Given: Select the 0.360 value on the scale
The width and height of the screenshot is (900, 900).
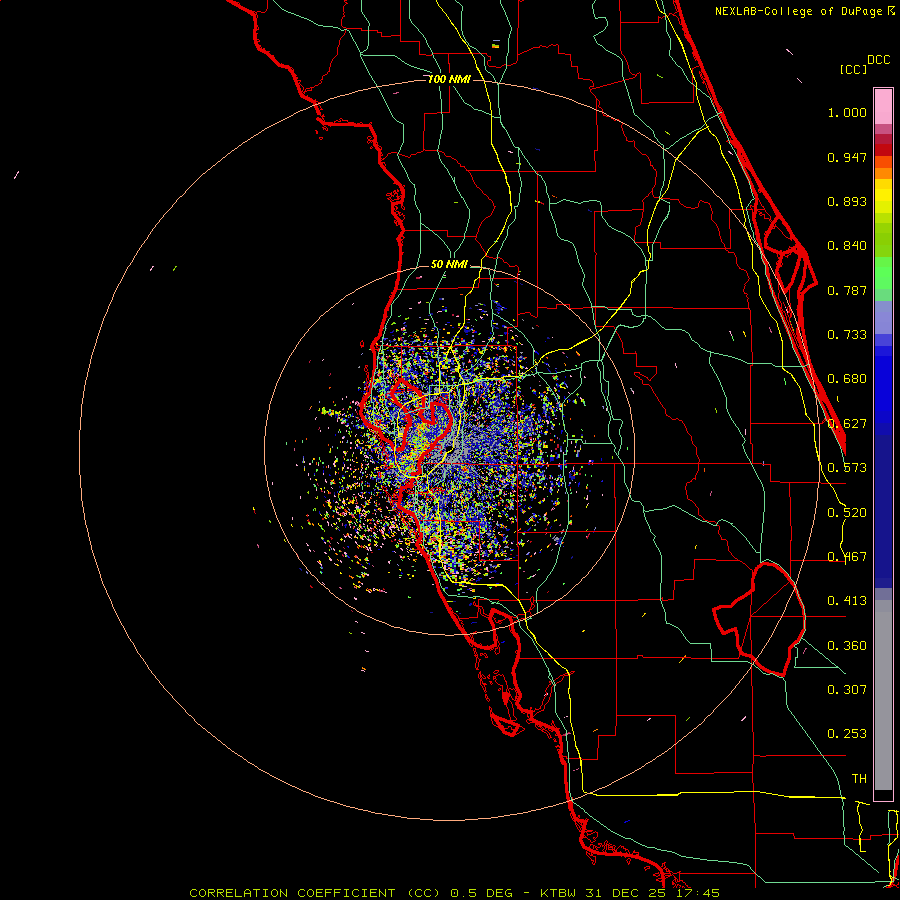Looking at the screenshot, I should [x=847, y=646].
